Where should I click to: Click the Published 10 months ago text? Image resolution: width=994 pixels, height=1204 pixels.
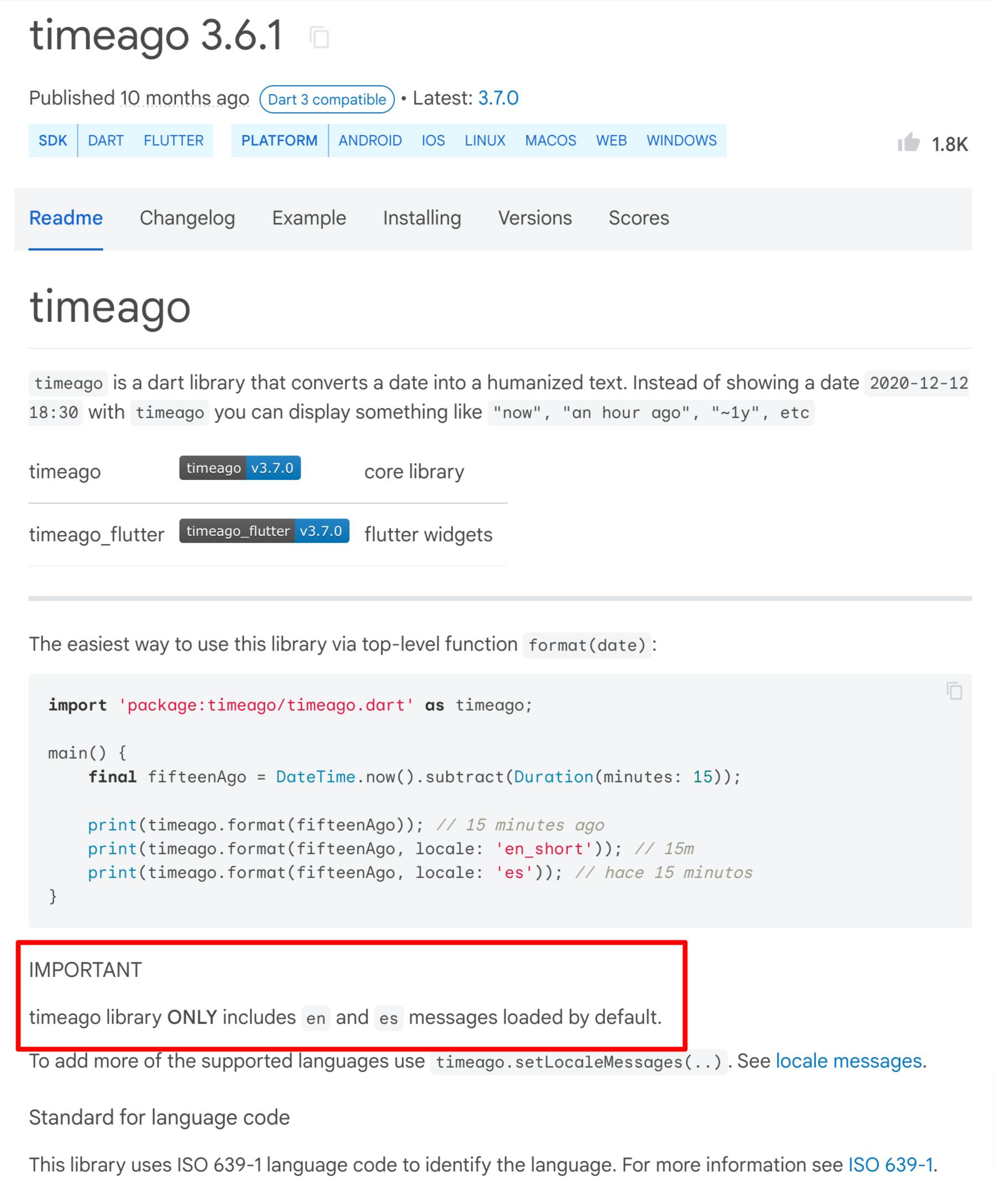139,98
